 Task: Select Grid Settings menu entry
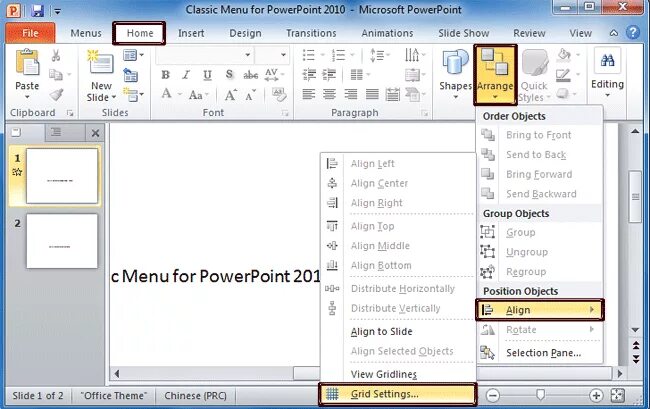(x=398, y=394)
